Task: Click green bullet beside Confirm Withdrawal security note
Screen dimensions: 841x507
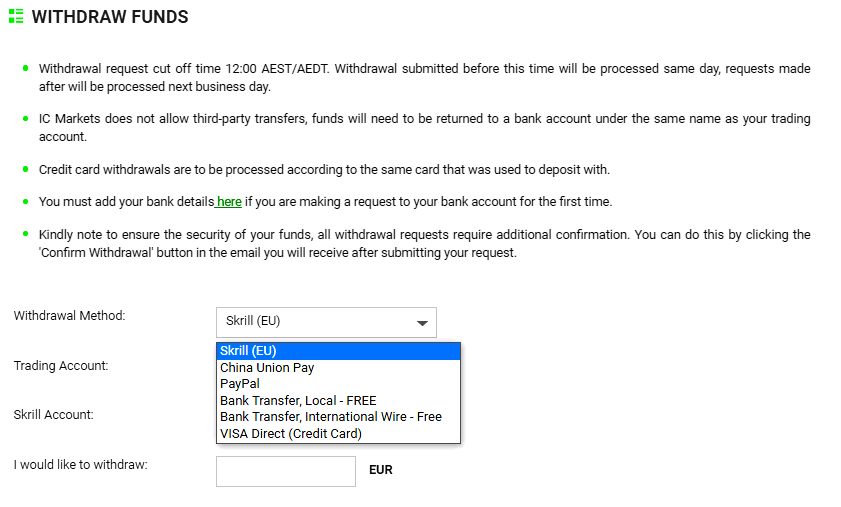Action: point(25,235)
